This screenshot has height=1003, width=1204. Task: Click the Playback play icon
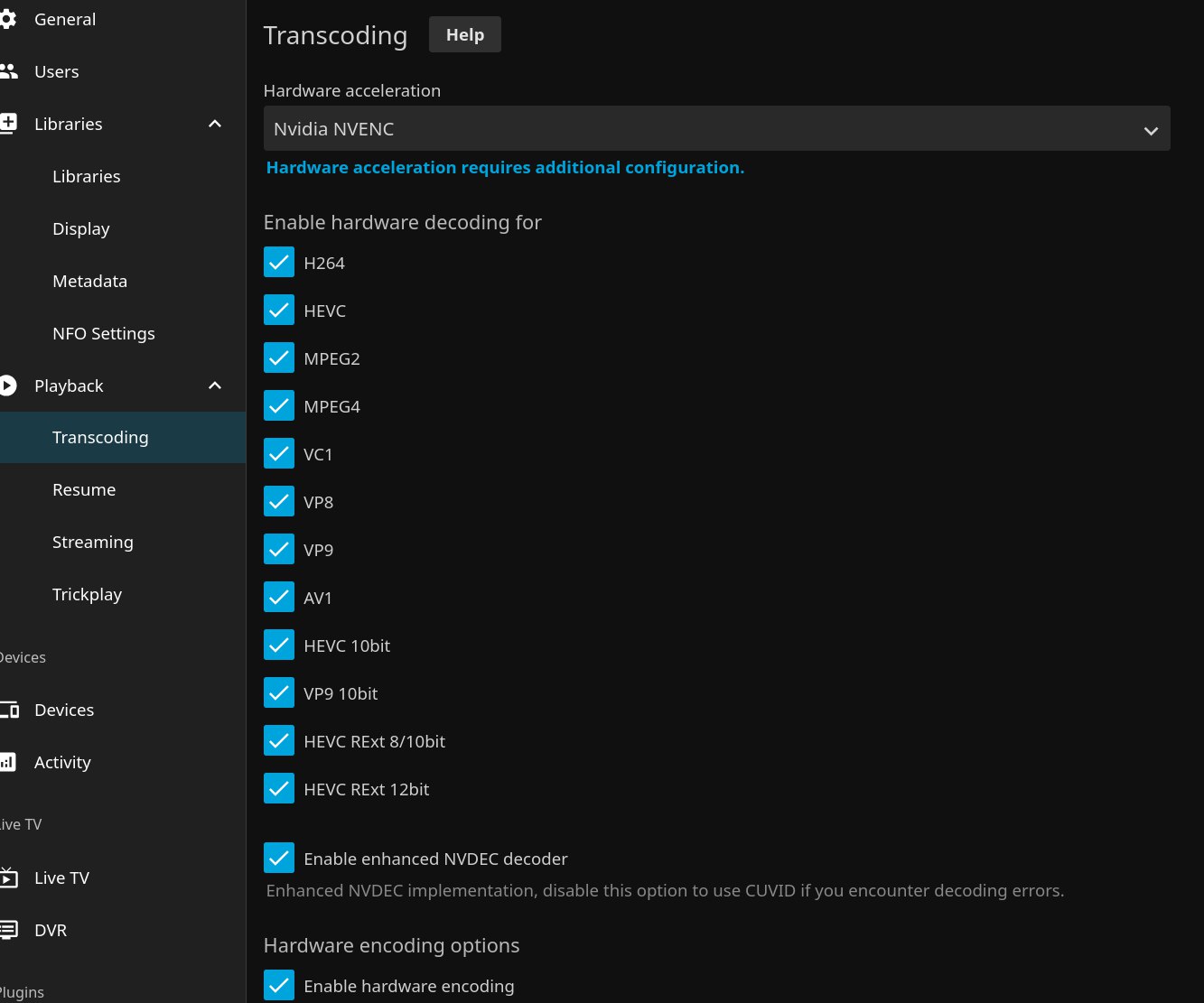(x=8, y=385)
